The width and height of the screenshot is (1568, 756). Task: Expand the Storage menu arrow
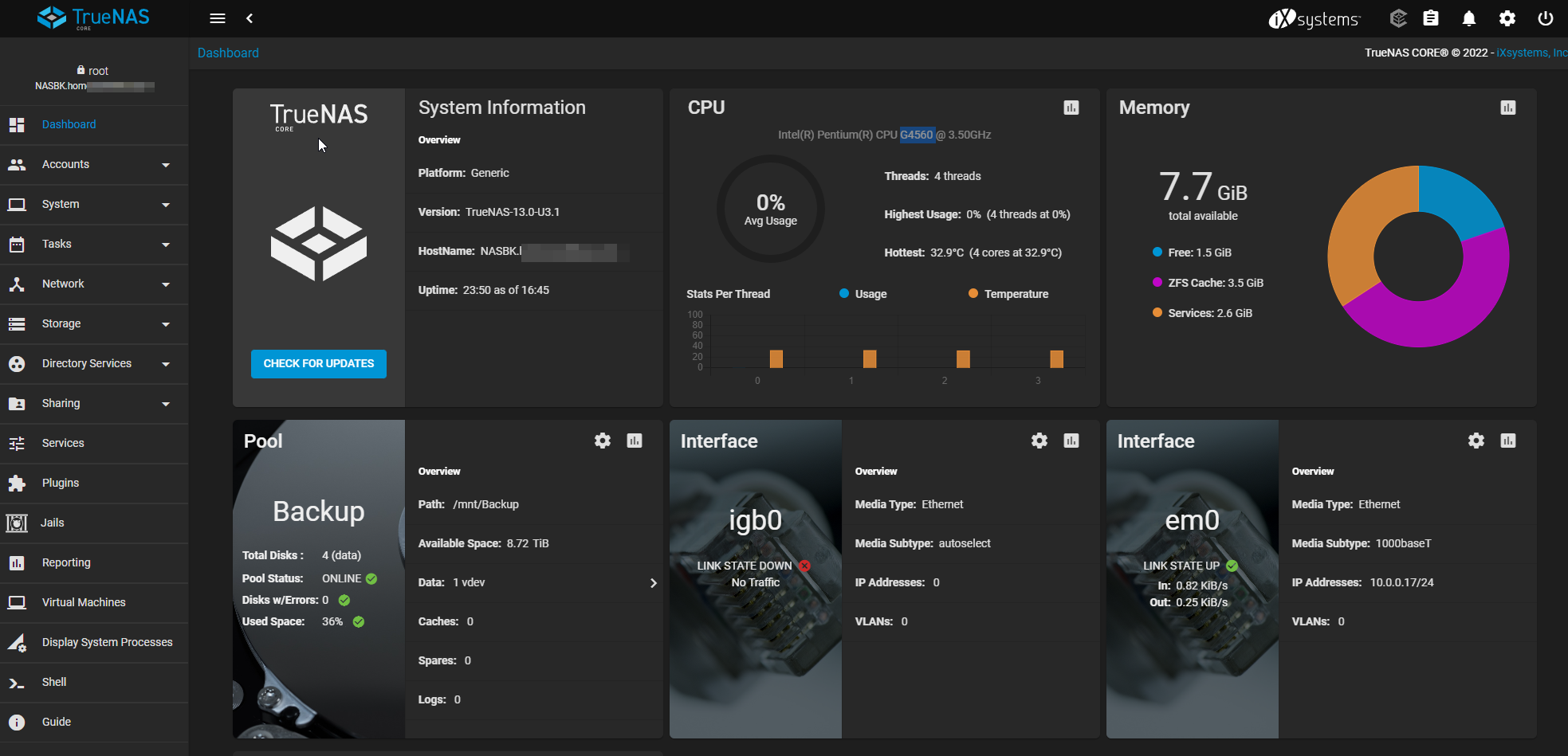166,324
